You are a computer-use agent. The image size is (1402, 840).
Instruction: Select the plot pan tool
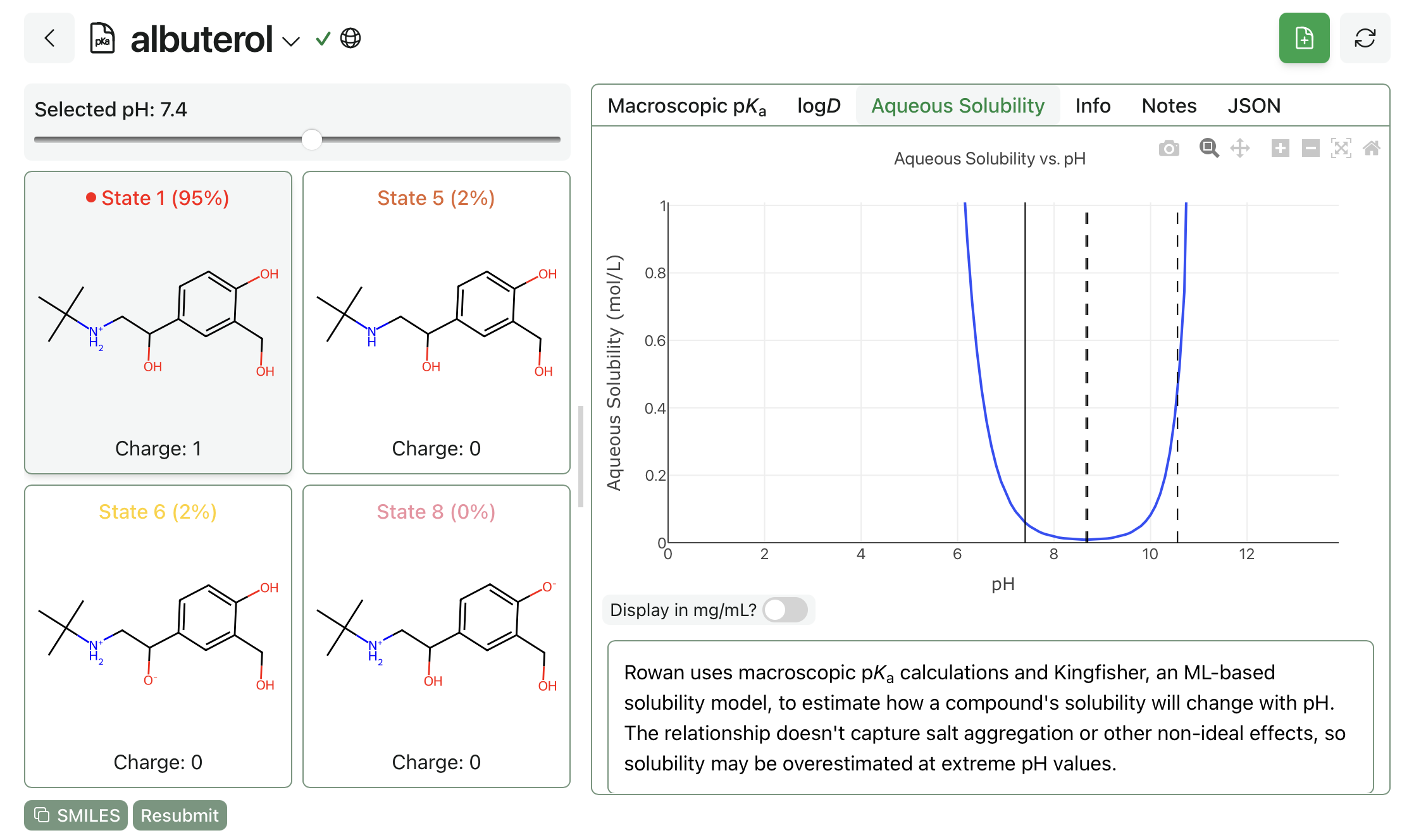click(x=1240, y=149)
